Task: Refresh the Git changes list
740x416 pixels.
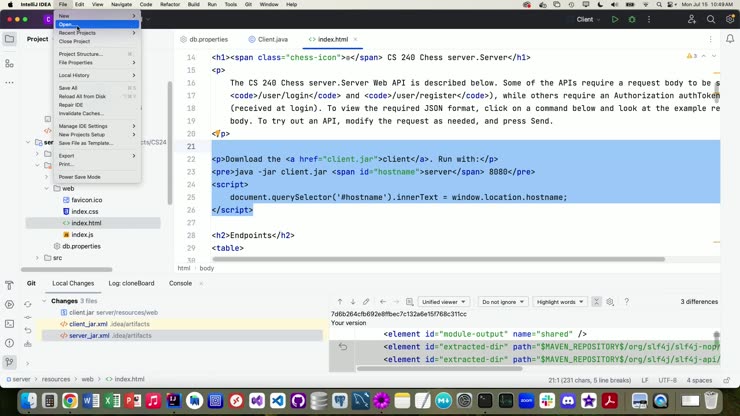Action: (28, 305)
